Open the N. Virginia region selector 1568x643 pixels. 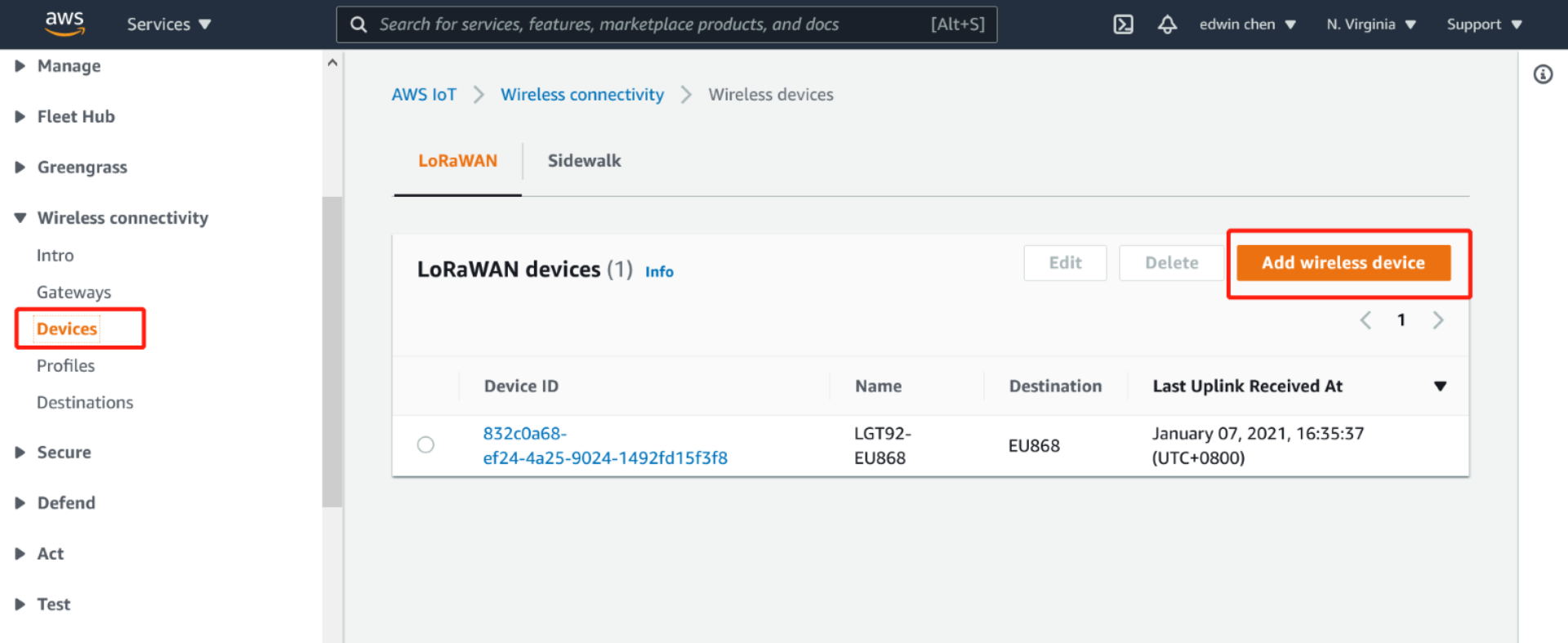[x=1371, y=25]
